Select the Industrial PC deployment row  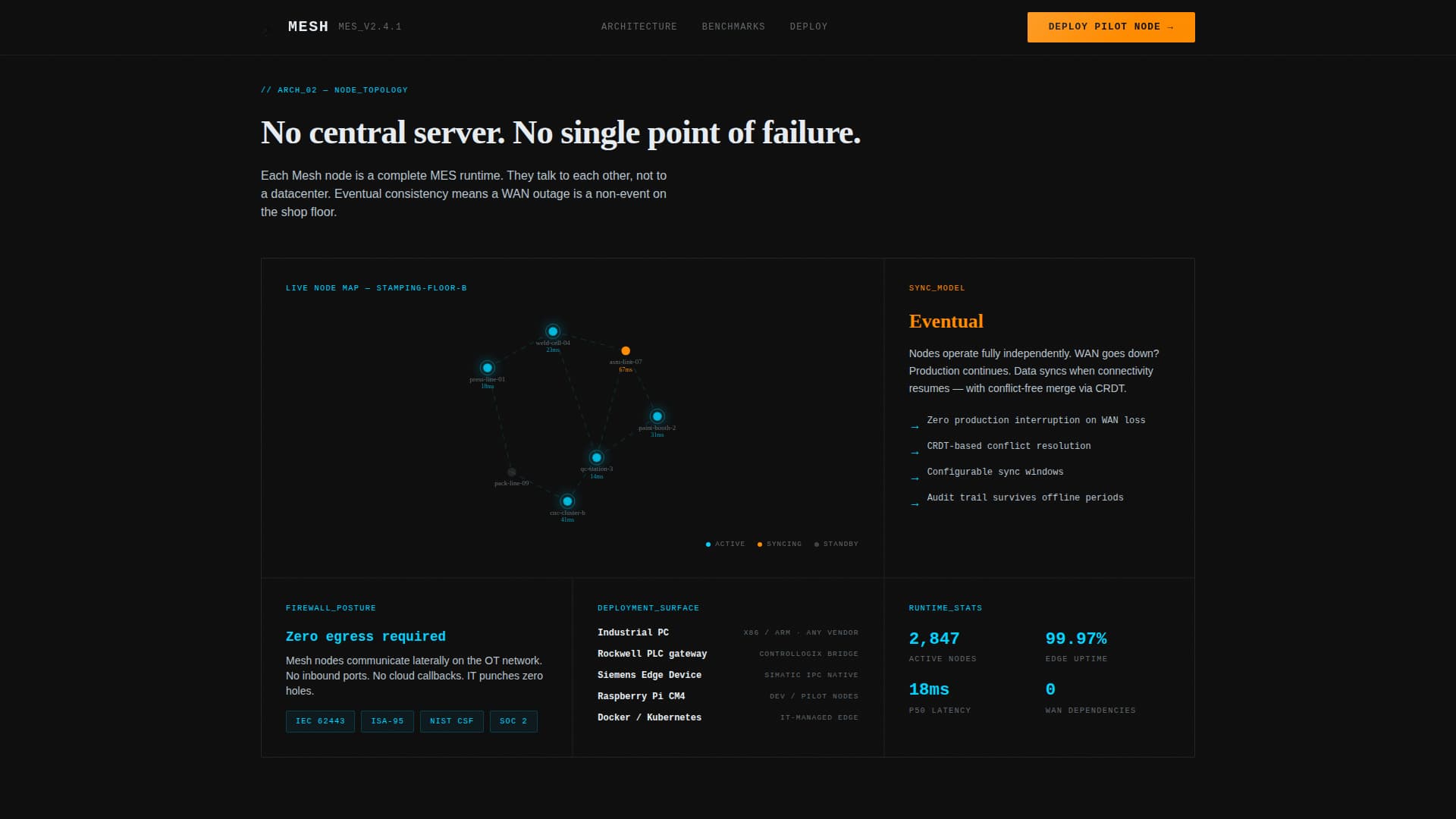point(728,632)
